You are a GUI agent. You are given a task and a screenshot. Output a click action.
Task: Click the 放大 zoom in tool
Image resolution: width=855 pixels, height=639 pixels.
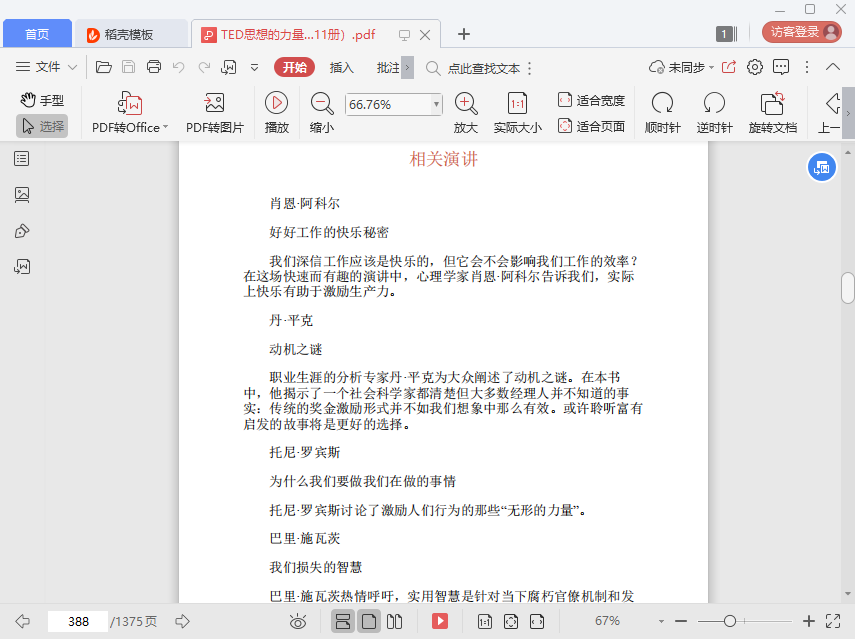tap(466, 113)
